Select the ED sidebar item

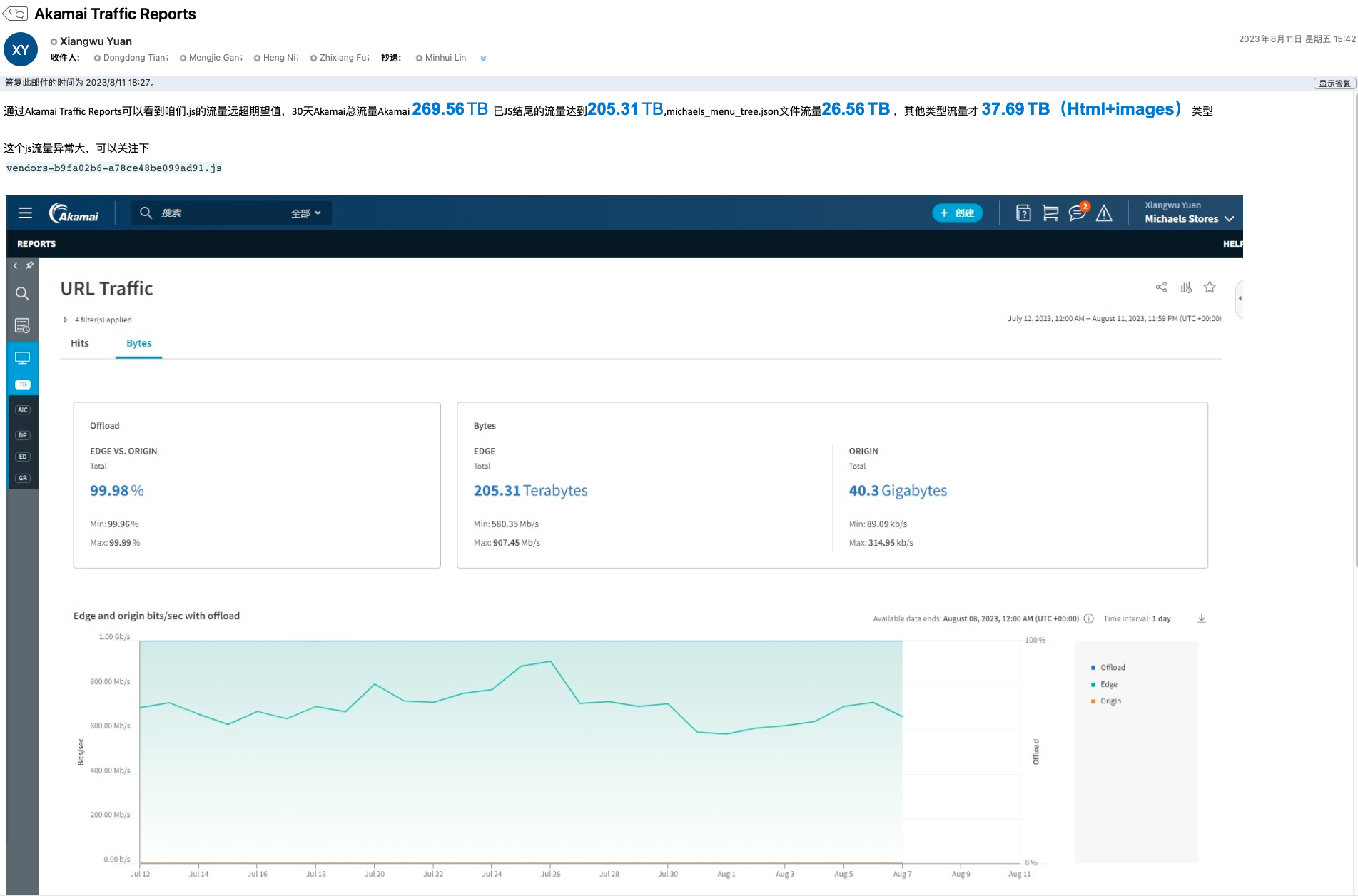point(23,457)
